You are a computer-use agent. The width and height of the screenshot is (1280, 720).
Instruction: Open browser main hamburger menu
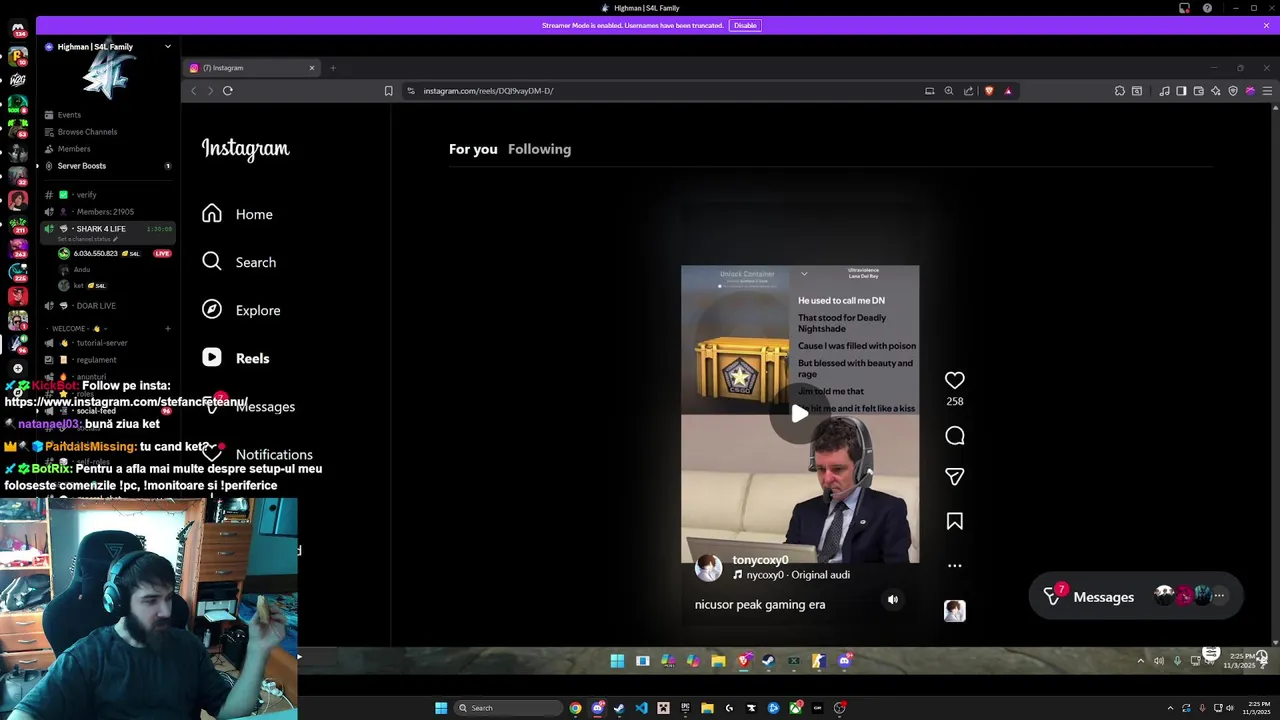[x=1267, y=91]
